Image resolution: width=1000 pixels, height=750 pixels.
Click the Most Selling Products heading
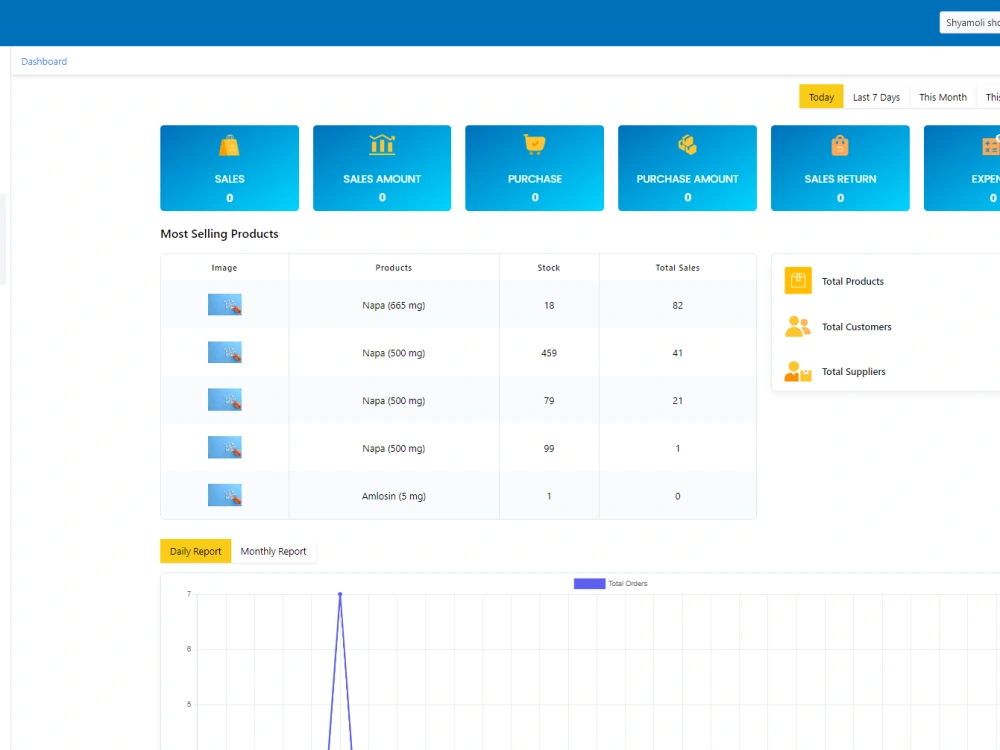click(219, 234)
